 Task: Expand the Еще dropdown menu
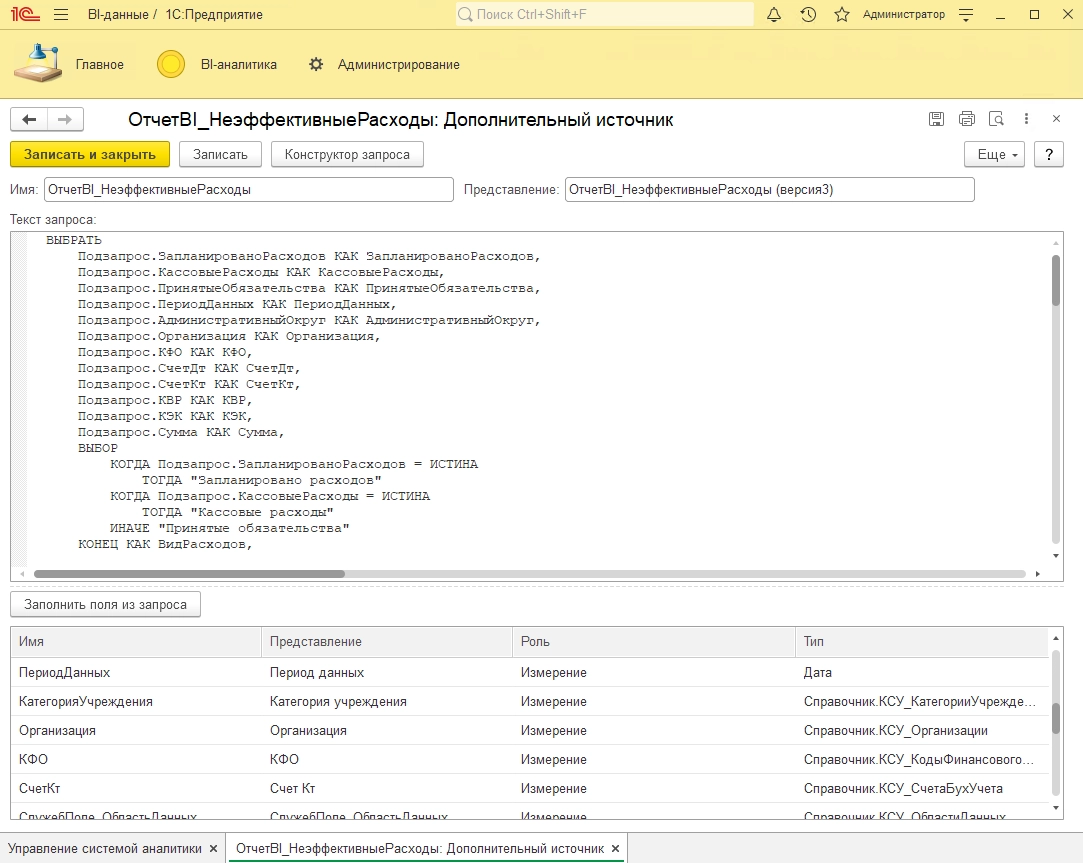click(x=994, y=154)
